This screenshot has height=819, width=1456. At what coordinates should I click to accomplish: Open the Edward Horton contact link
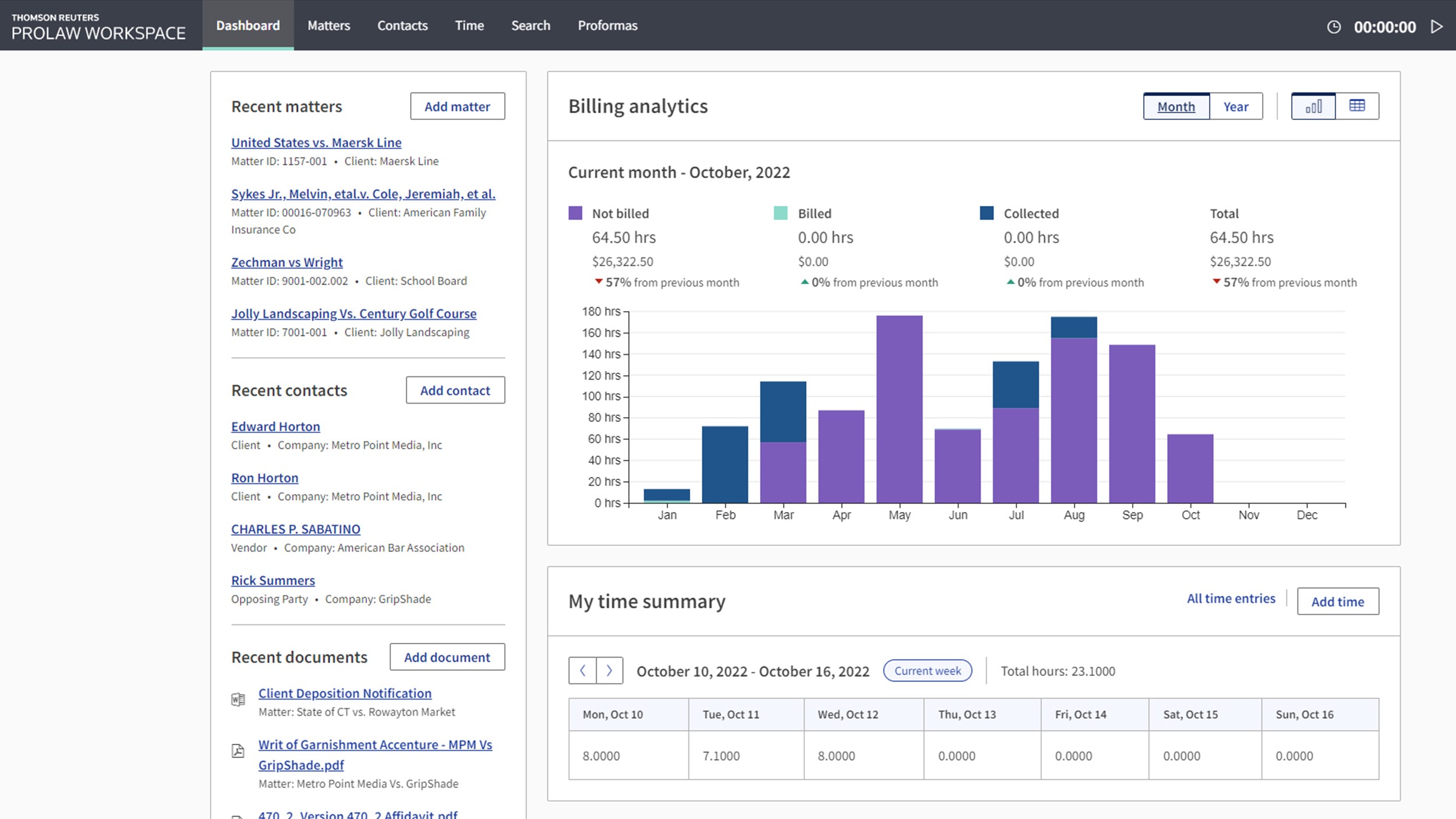(x=275, y=427)
